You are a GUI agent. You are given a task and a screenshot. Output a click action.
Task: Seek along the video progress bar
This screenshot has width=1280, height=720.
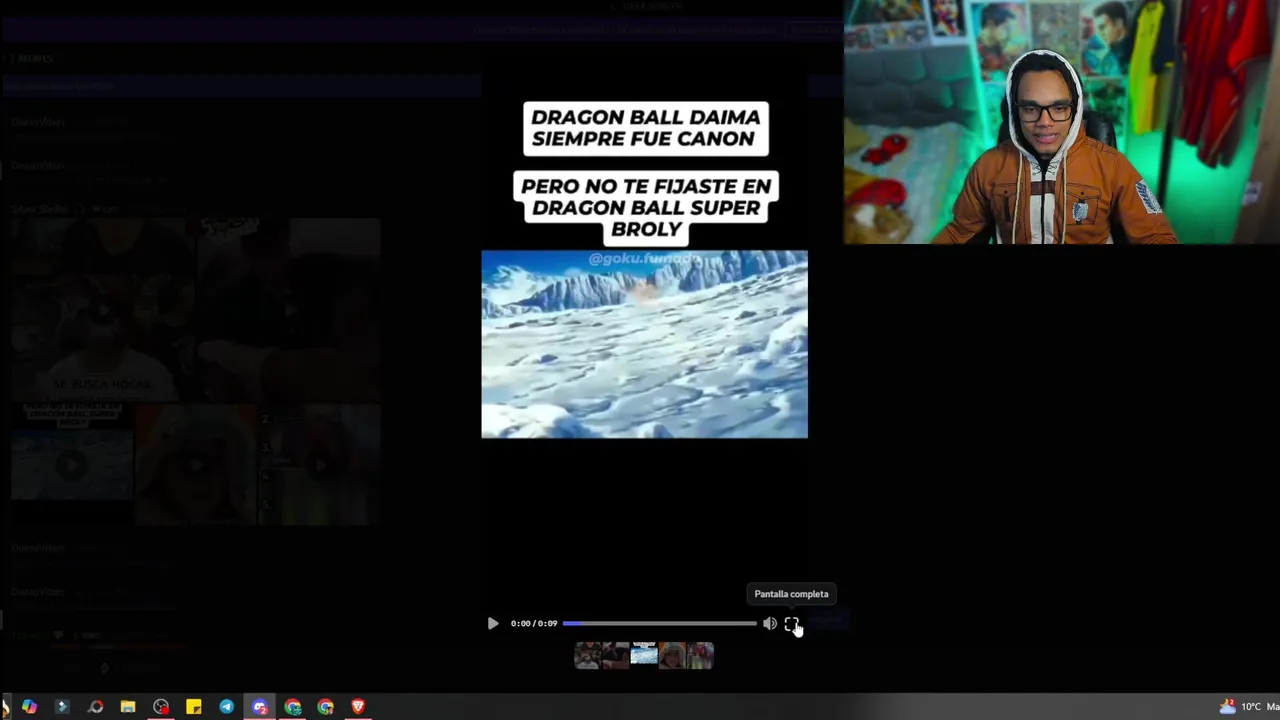pos(659,623)
